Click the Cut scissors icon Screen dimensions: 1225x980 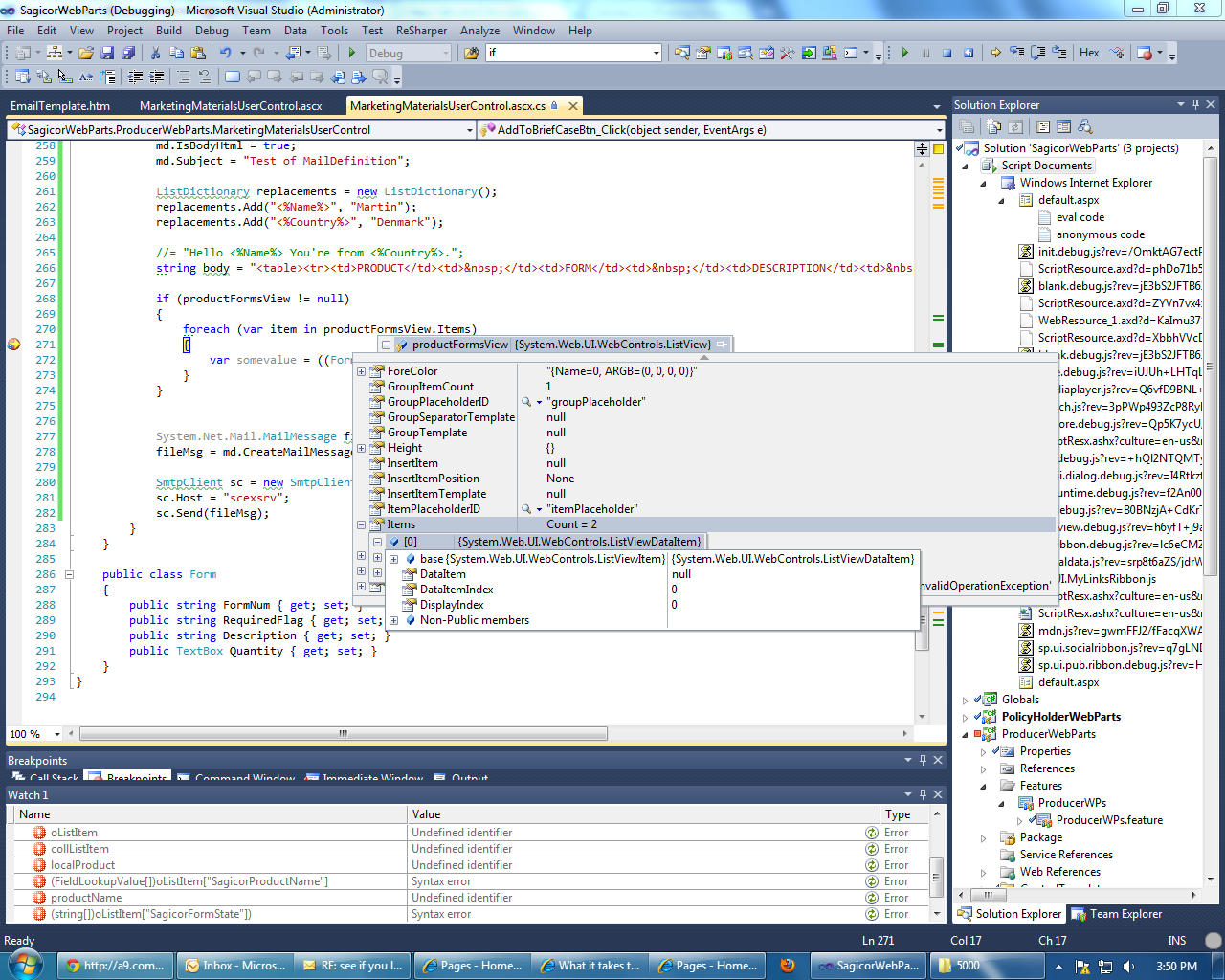(x=155, y=53)
